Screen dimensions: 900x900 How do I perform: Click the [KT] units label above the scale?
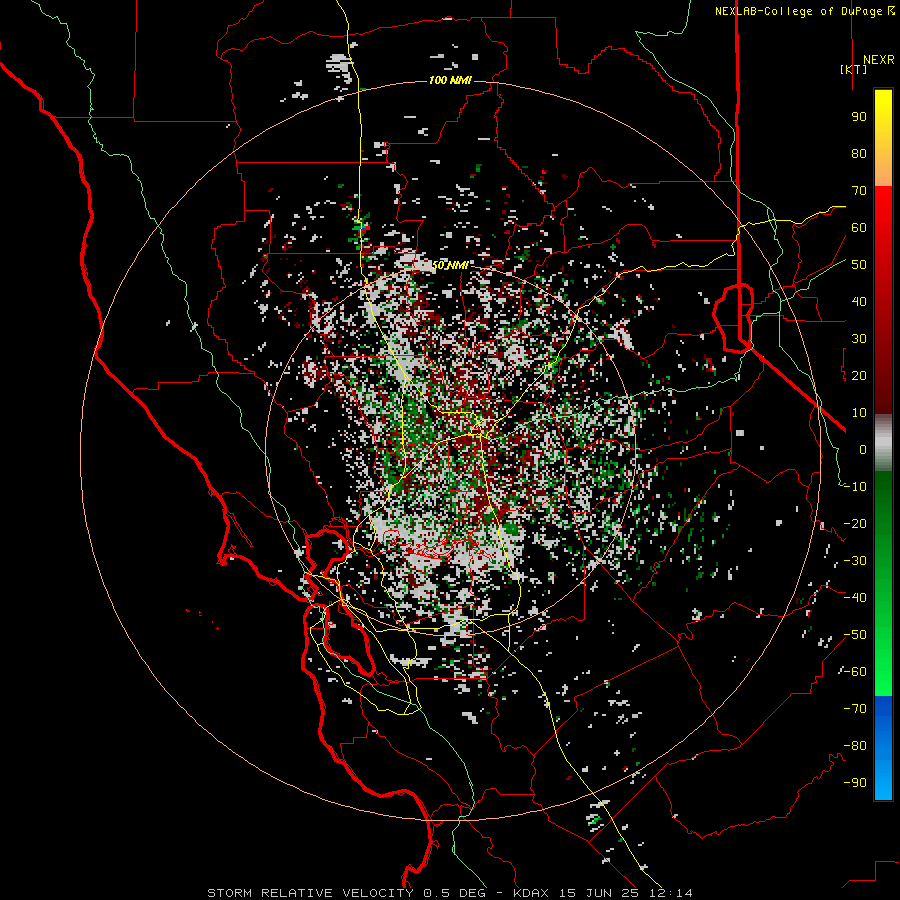tap(854, 69)
